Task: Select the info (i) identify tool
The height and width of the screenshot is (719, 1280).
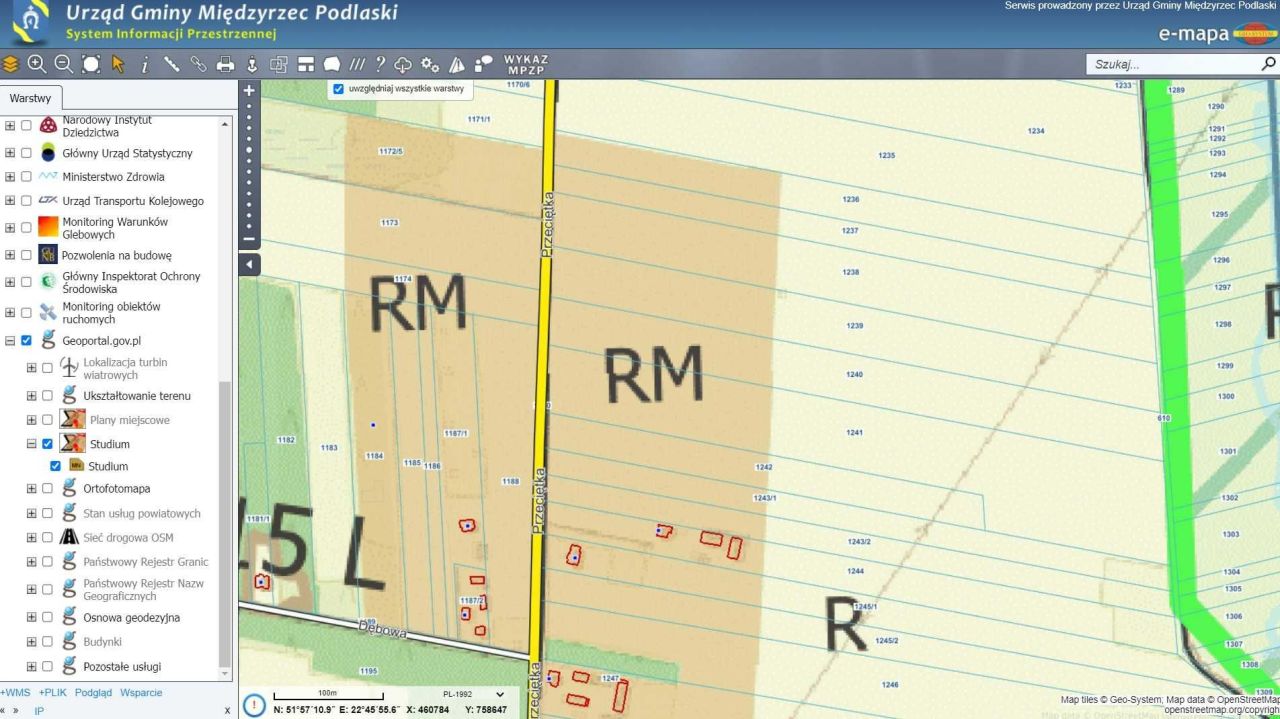Action: click(144, 64)
